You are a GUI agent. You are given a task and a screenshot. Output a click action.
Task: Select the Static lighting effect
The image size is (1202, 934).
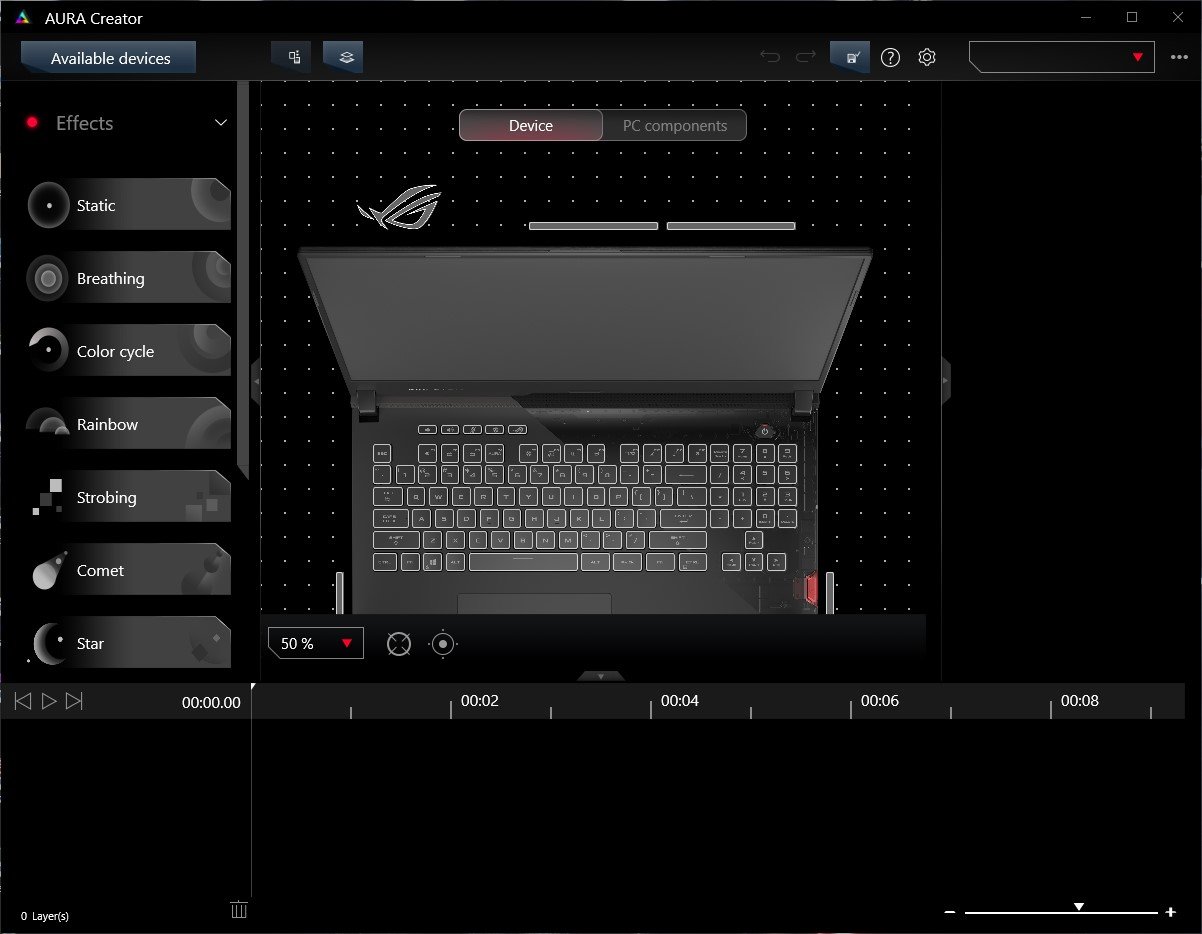(129, 205)
